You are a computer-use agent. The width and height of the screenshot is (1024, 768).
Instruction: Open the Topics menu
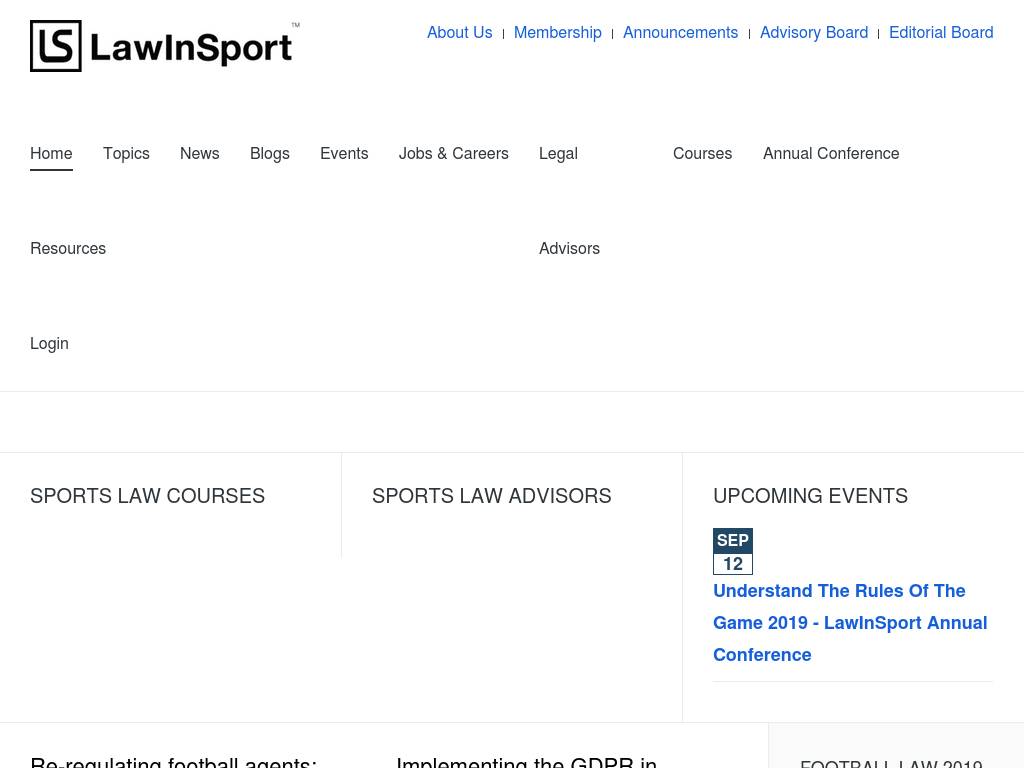pos(126,154)
